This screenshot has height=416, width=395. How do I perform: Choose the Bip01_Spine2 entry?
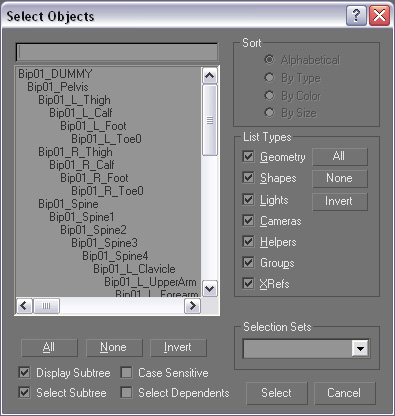[x=93, y=230]
